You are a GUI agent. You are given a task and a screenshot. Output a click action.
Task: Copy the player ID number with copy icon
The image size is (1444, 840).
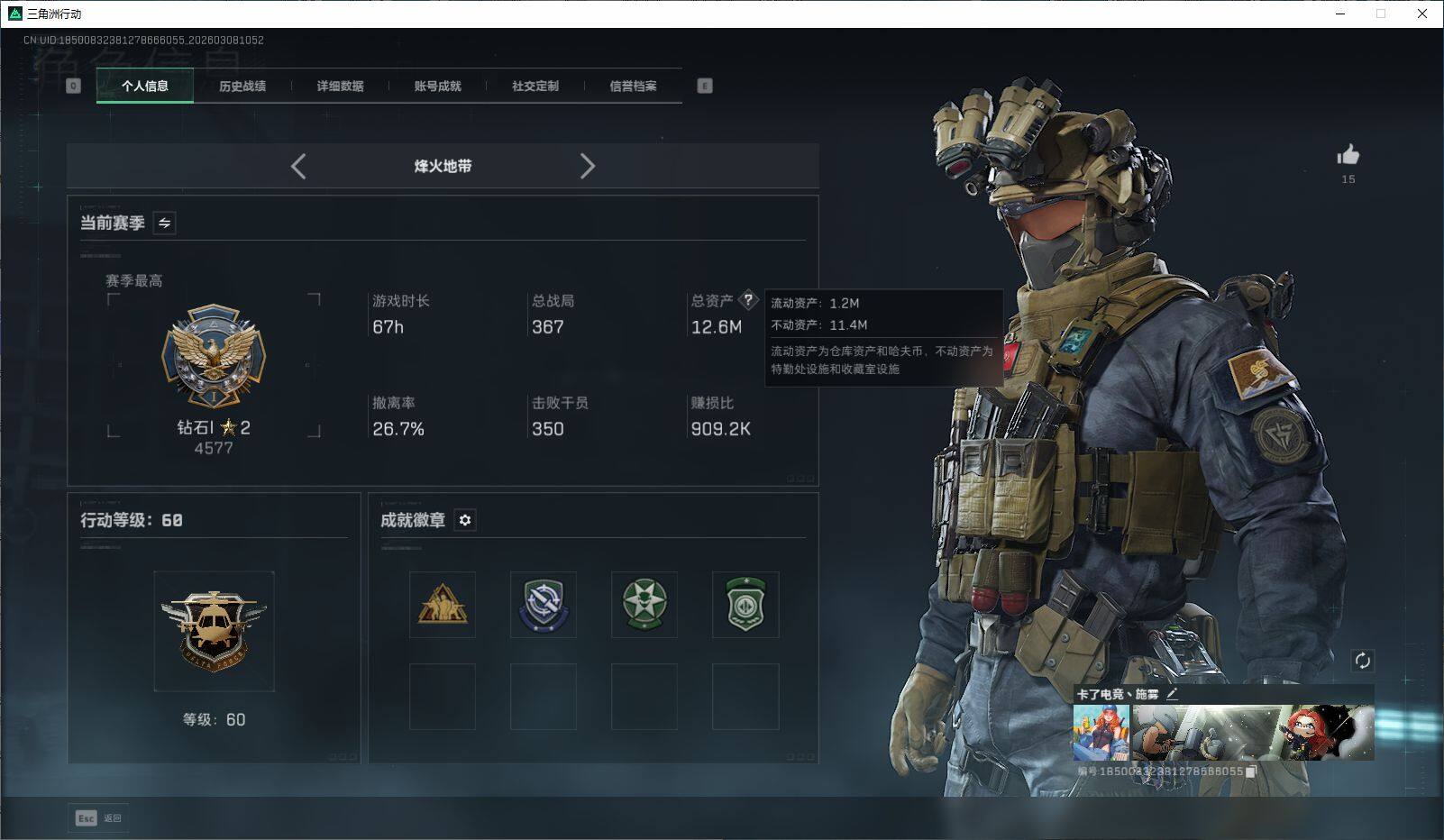point(1251,772)
